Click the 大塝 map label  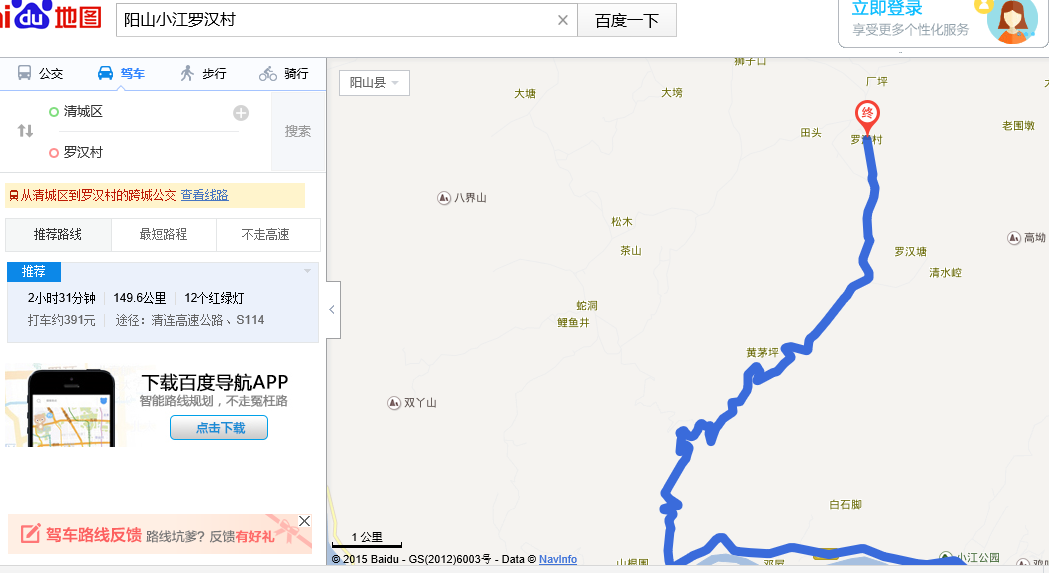pyautogui.click(x=672, y=92)
